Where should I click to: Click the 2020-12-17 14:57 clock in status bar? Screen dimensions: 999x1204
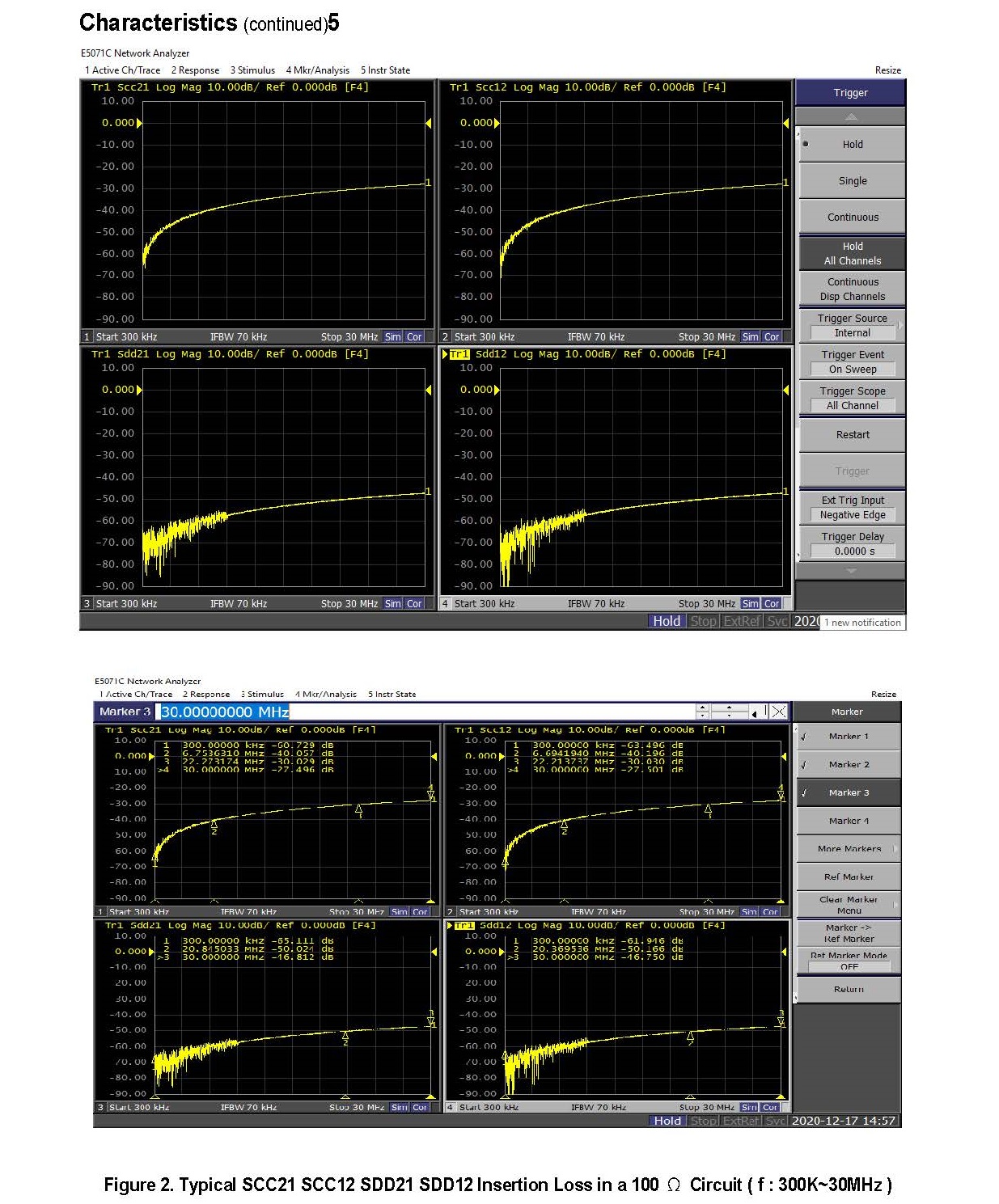point(844,1121)
